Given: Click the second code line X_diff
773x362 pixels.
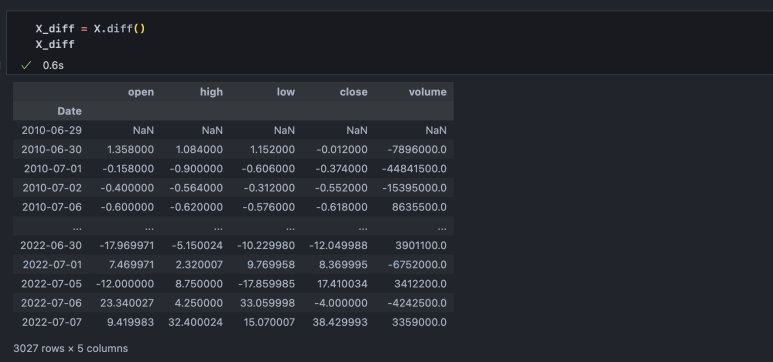Looking at the screenshot, I should 55,44.
